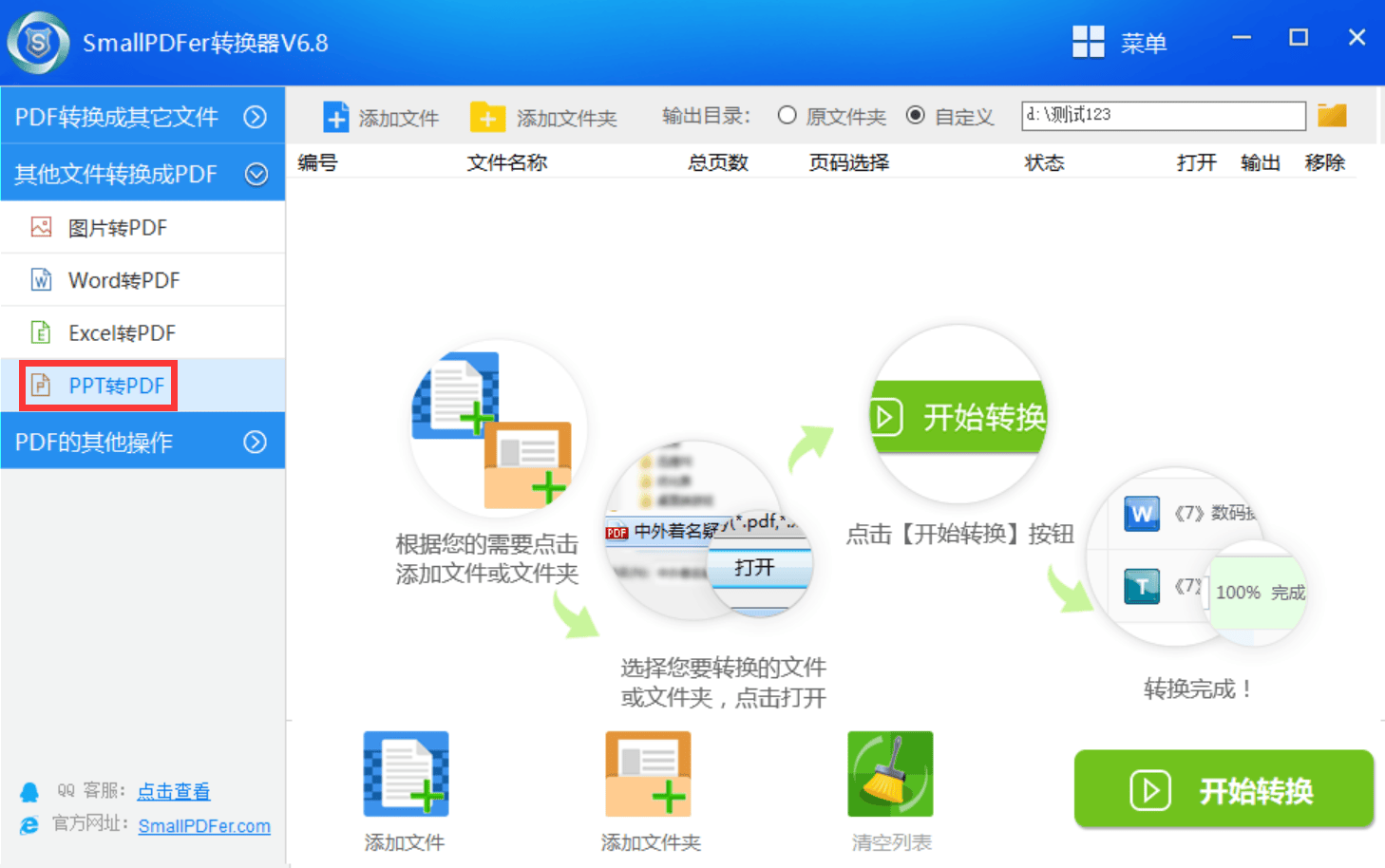This screenshot has height=868, width=1385.
Task: Select the 图片转PDF sidebar icon
Action: point(41,227)
